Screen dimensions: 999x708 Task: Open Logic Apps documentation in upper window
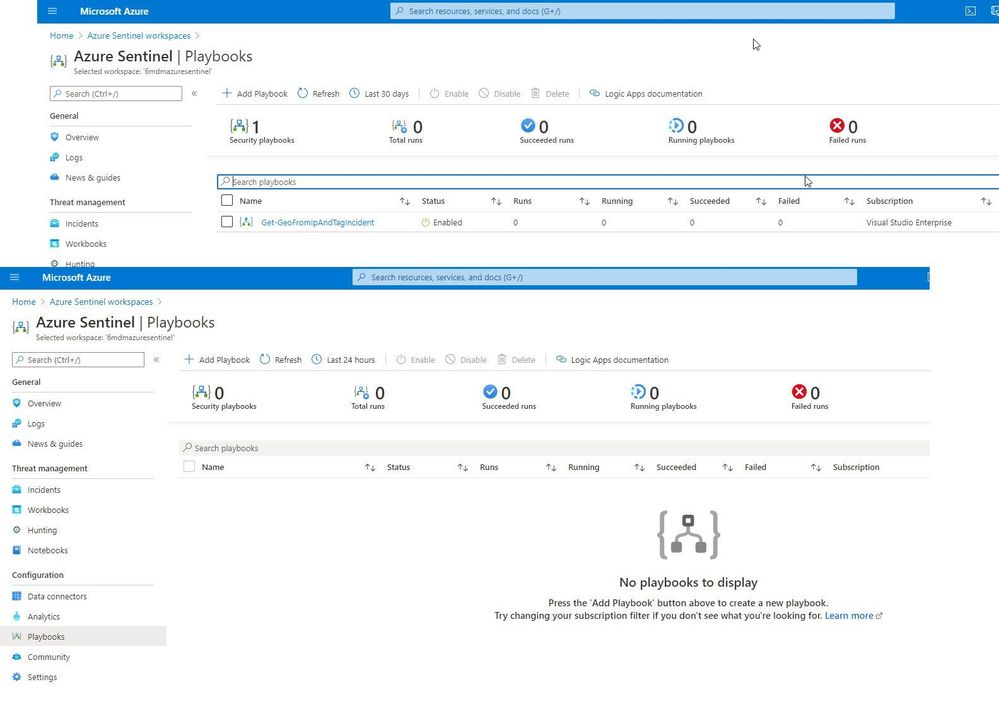(646, 94)
